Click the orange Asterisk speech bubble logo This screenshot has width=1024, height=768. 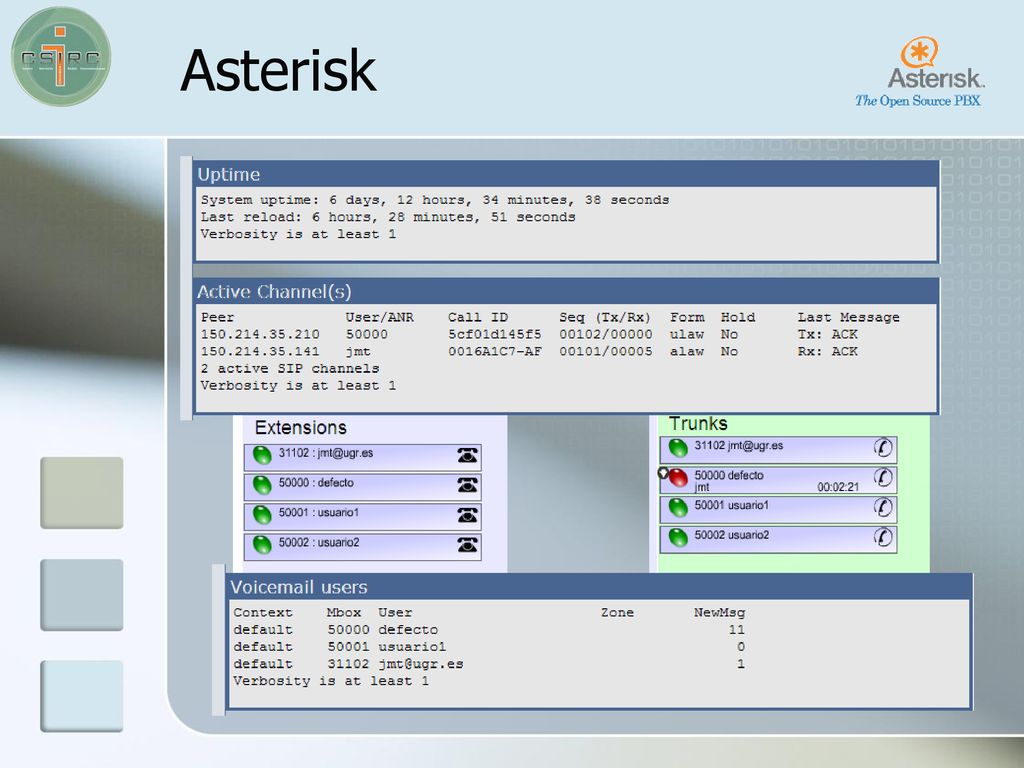click(x=920, y=52)
